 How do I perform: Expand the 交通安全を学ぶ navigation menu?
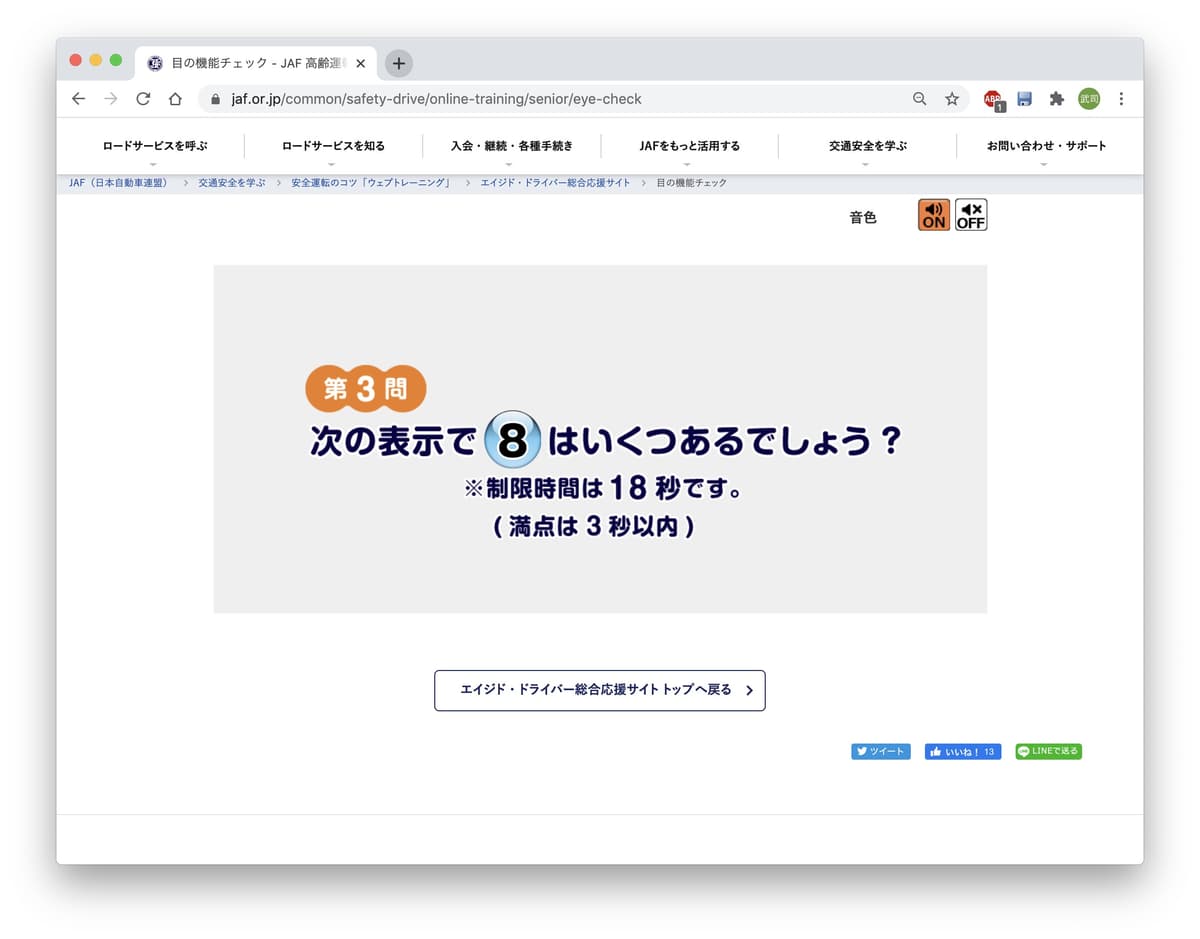[867, 146]
